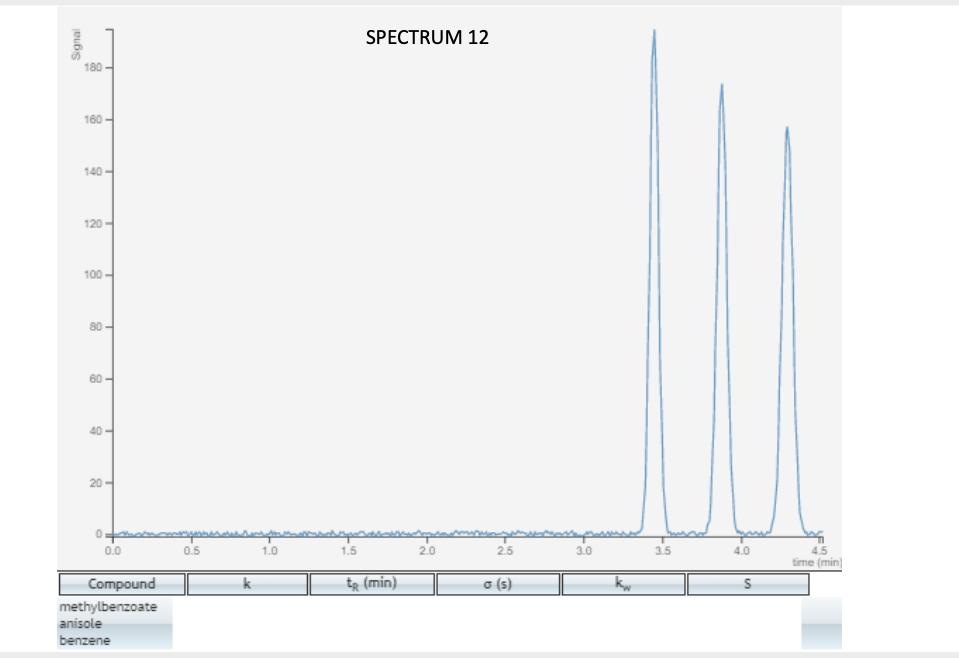Click the kw column header
This screenshot has height=658, width=959.
[621, 583]
